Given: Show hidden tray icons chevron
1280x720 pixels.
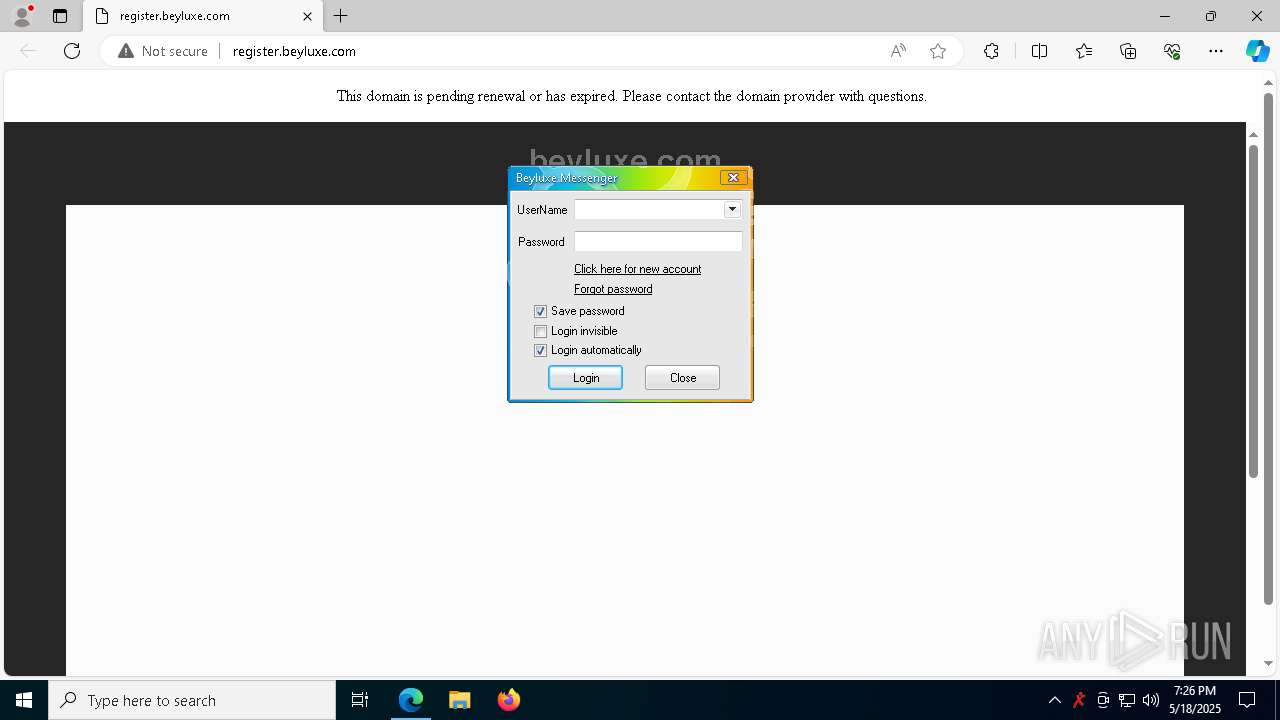Looking at the screenshot, I should pyautogui.click(x=1055, y=700).
